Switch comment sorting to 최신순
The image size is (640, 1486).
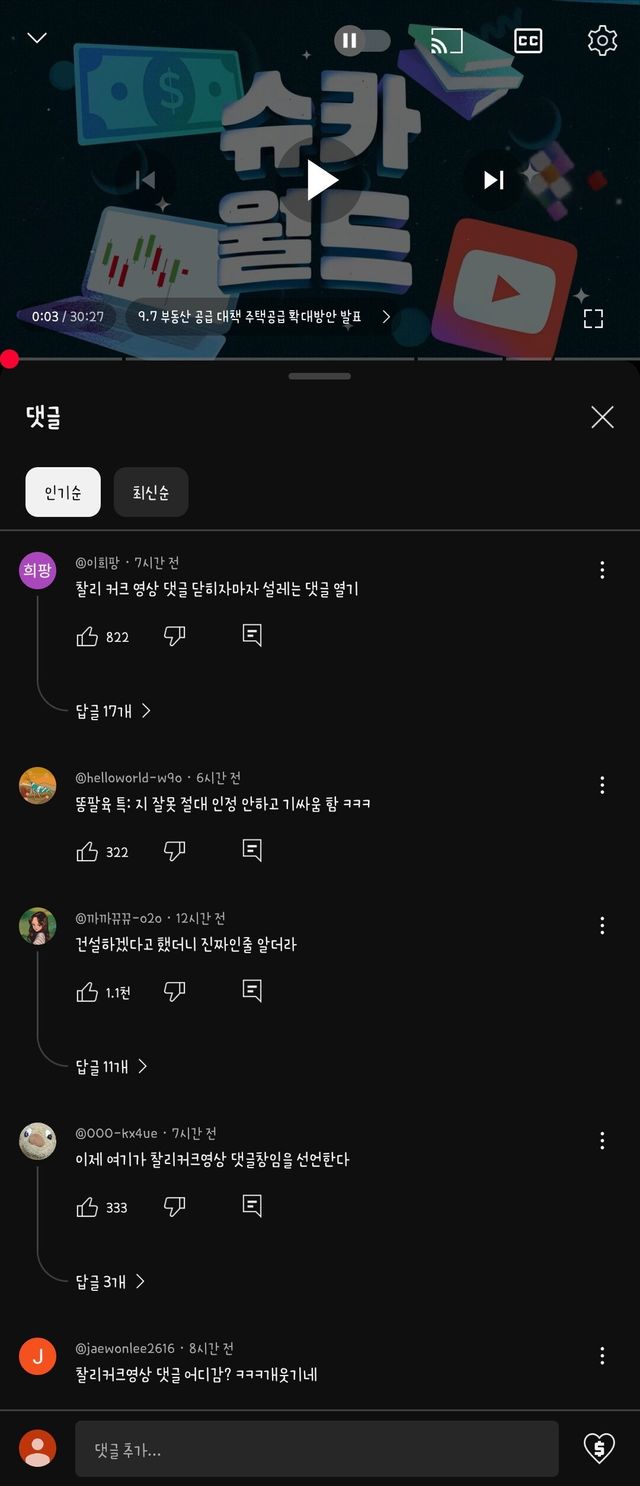pyautogui.click(x=151, y=492)
